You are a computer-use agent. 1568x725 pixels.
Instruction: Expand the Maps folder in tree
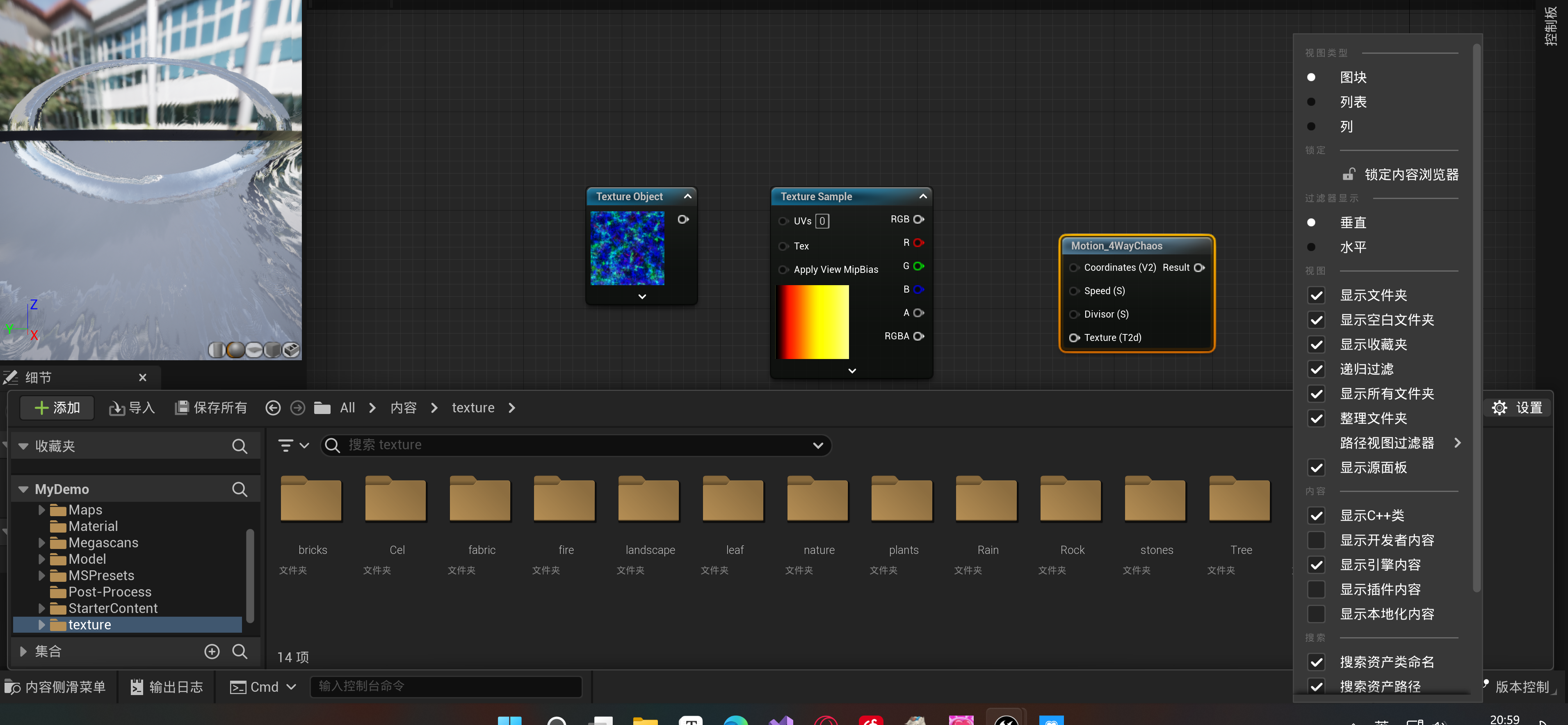coord(41,510)
